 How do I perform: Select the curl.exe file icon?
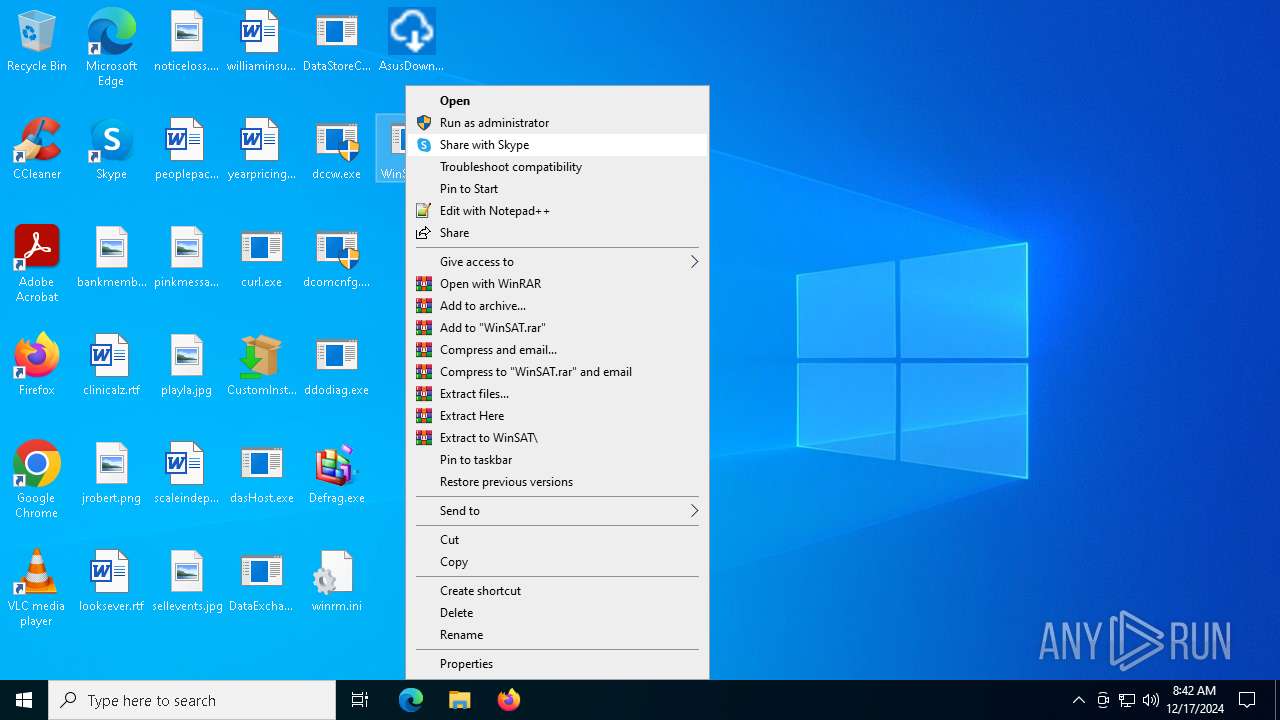[x=261, y=257]
